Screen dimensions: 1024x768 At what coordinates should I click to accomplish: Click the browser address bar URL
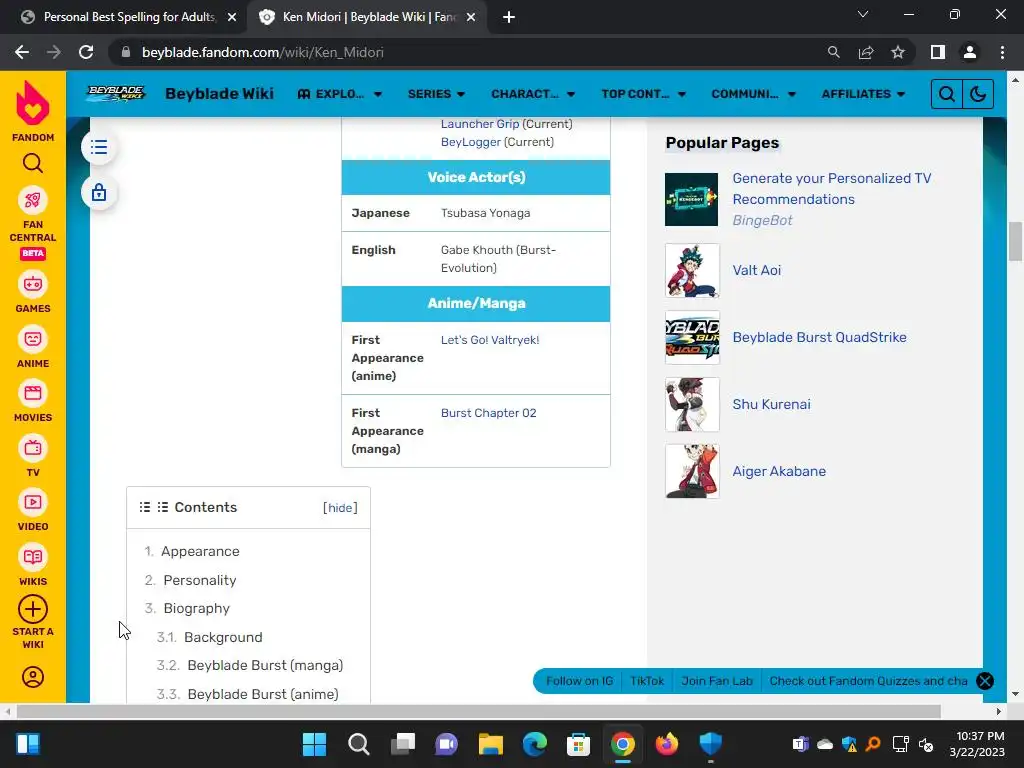click(263, 52)
